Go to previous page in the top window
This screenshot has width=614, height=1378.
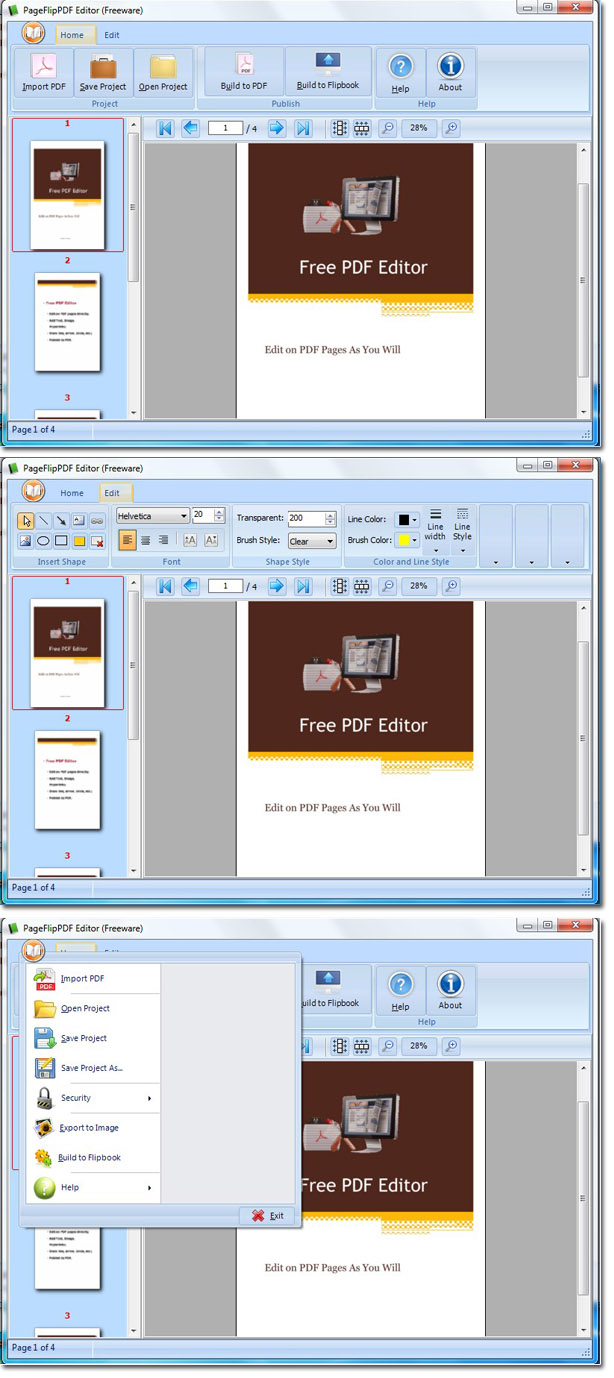190,128
